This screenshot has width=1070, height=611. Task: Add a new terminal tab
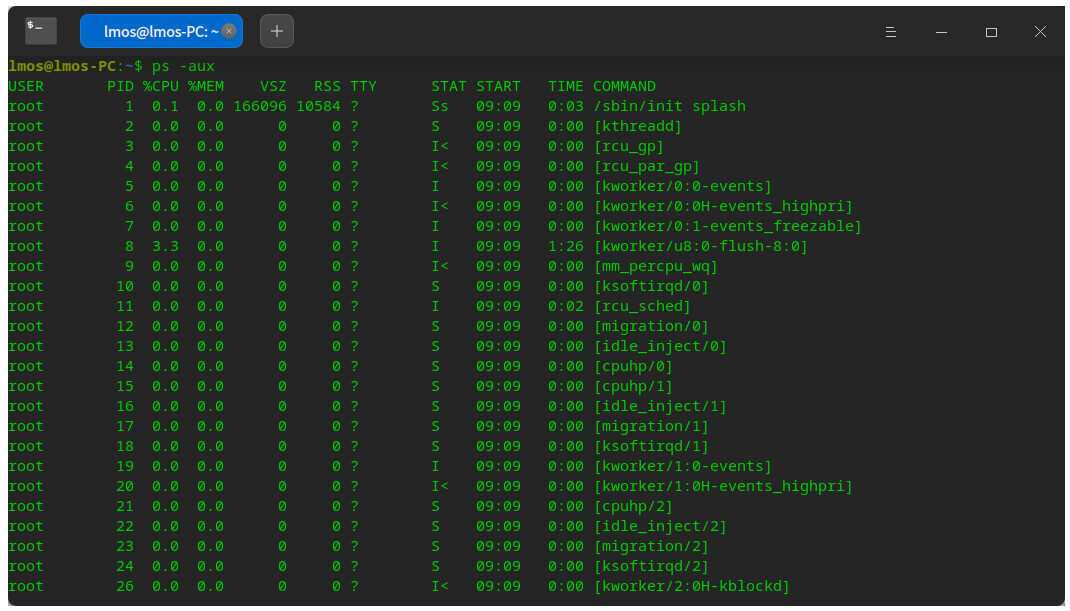point(277,31)
